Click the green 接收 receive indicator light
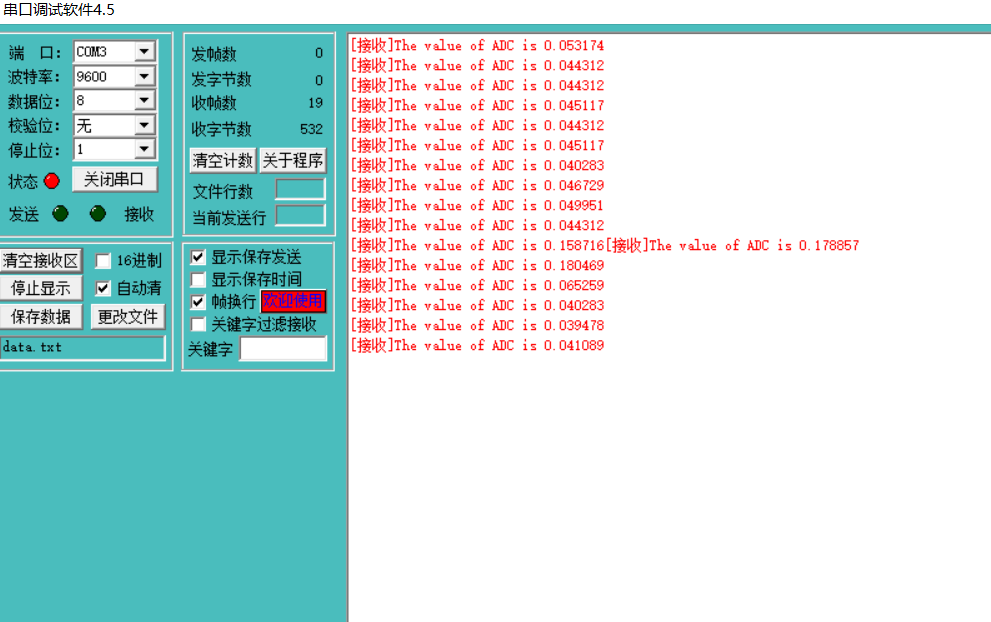This screenshot has height=622, width=991. coord(97,213)
